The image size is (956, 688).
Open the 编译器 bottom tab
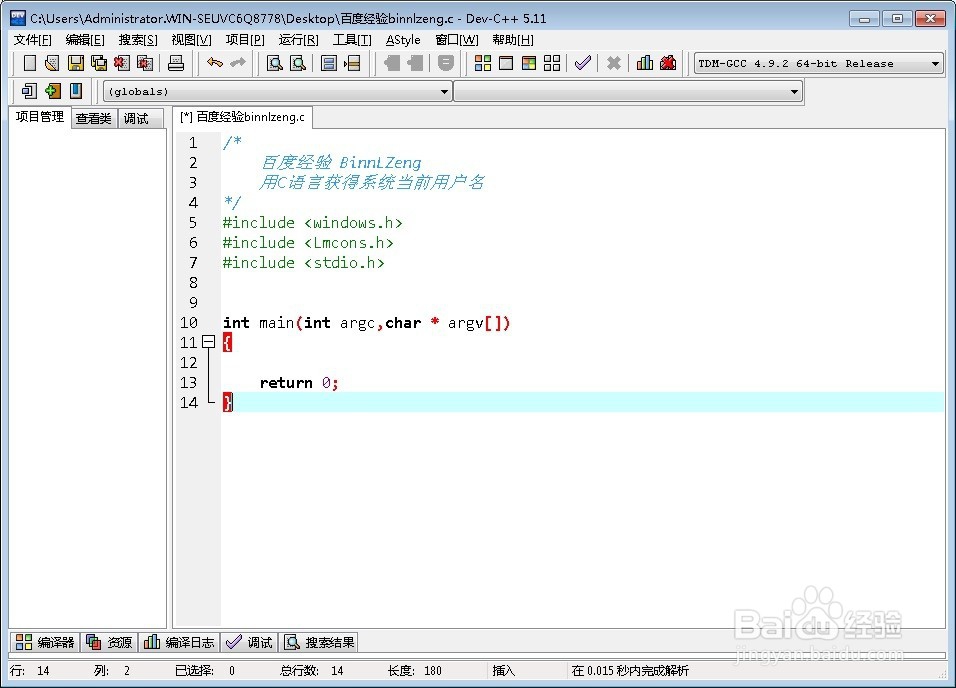click(45, 642)
